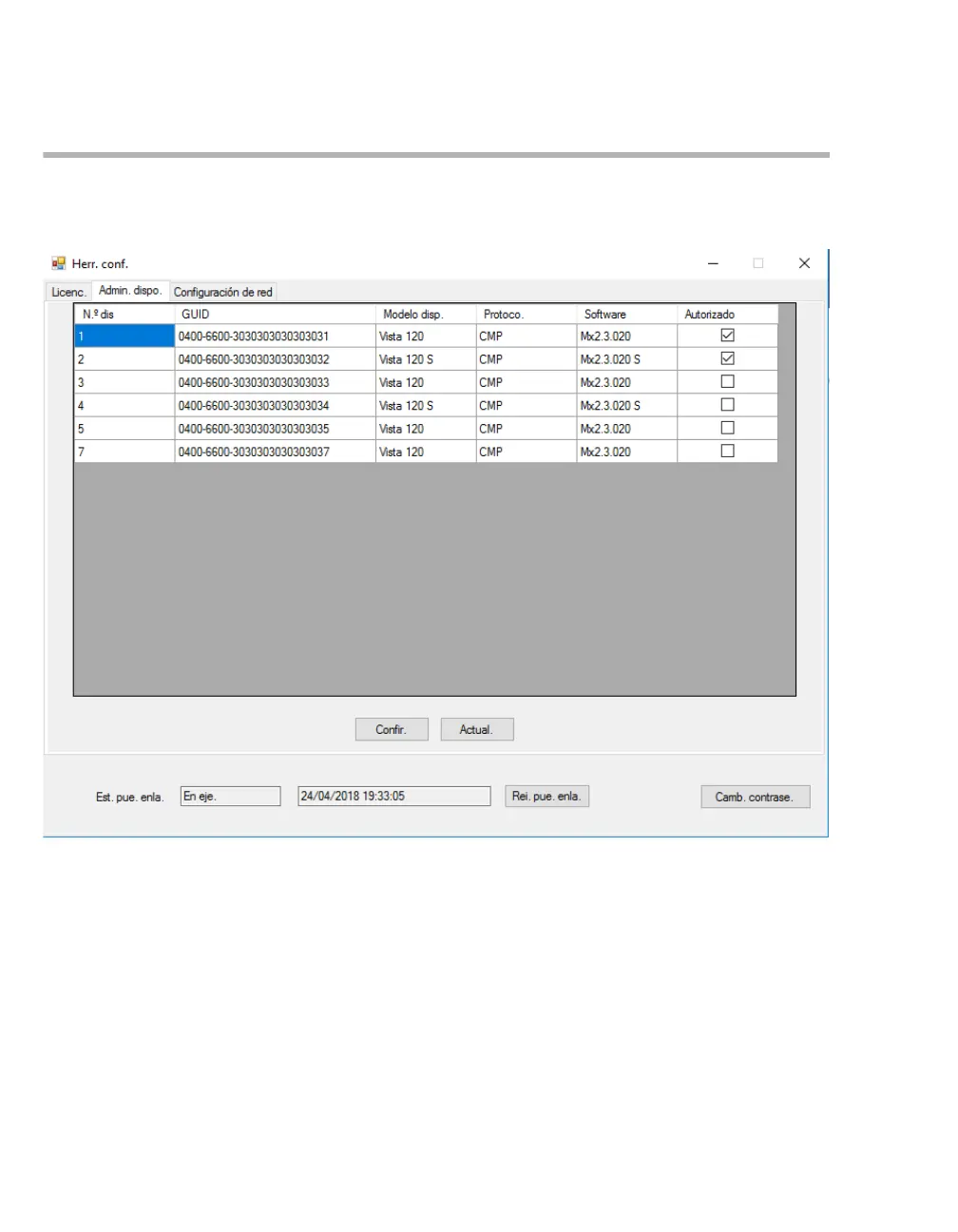Click the En eje. status field
The width and height of the screenshot is (958, 1232).
click(231, 796)
